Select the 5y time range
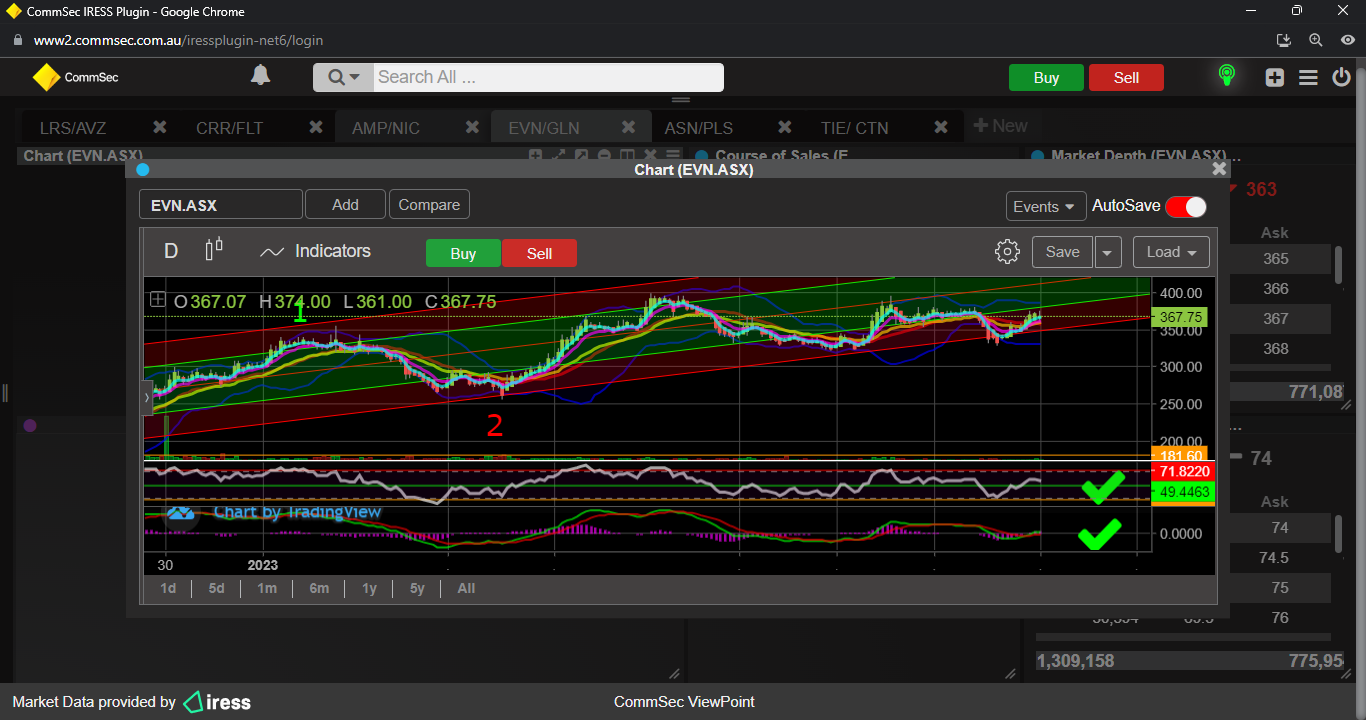Screen dimensions: 1366x720 coord(418,588)
